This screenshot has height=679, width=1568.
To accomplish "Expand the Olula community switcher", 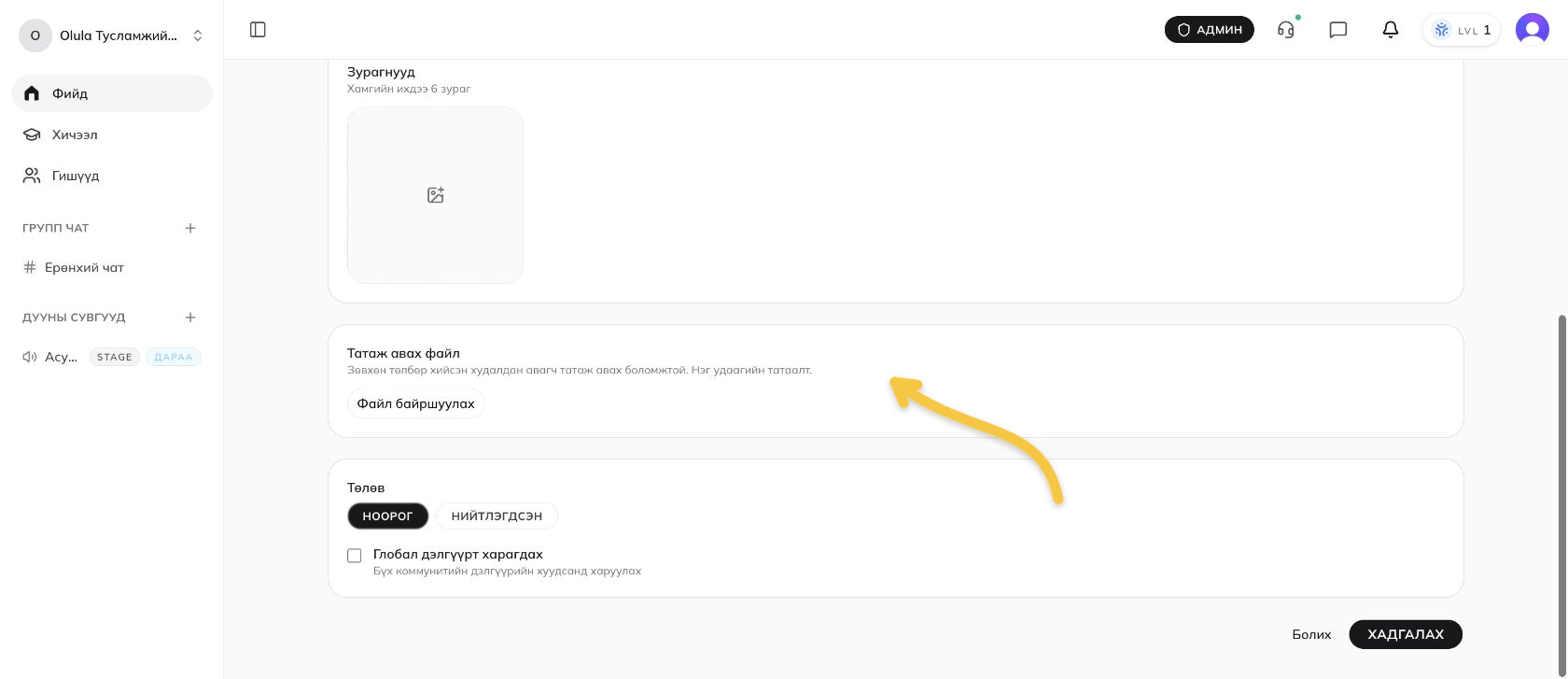I will [x=198, y=35].
